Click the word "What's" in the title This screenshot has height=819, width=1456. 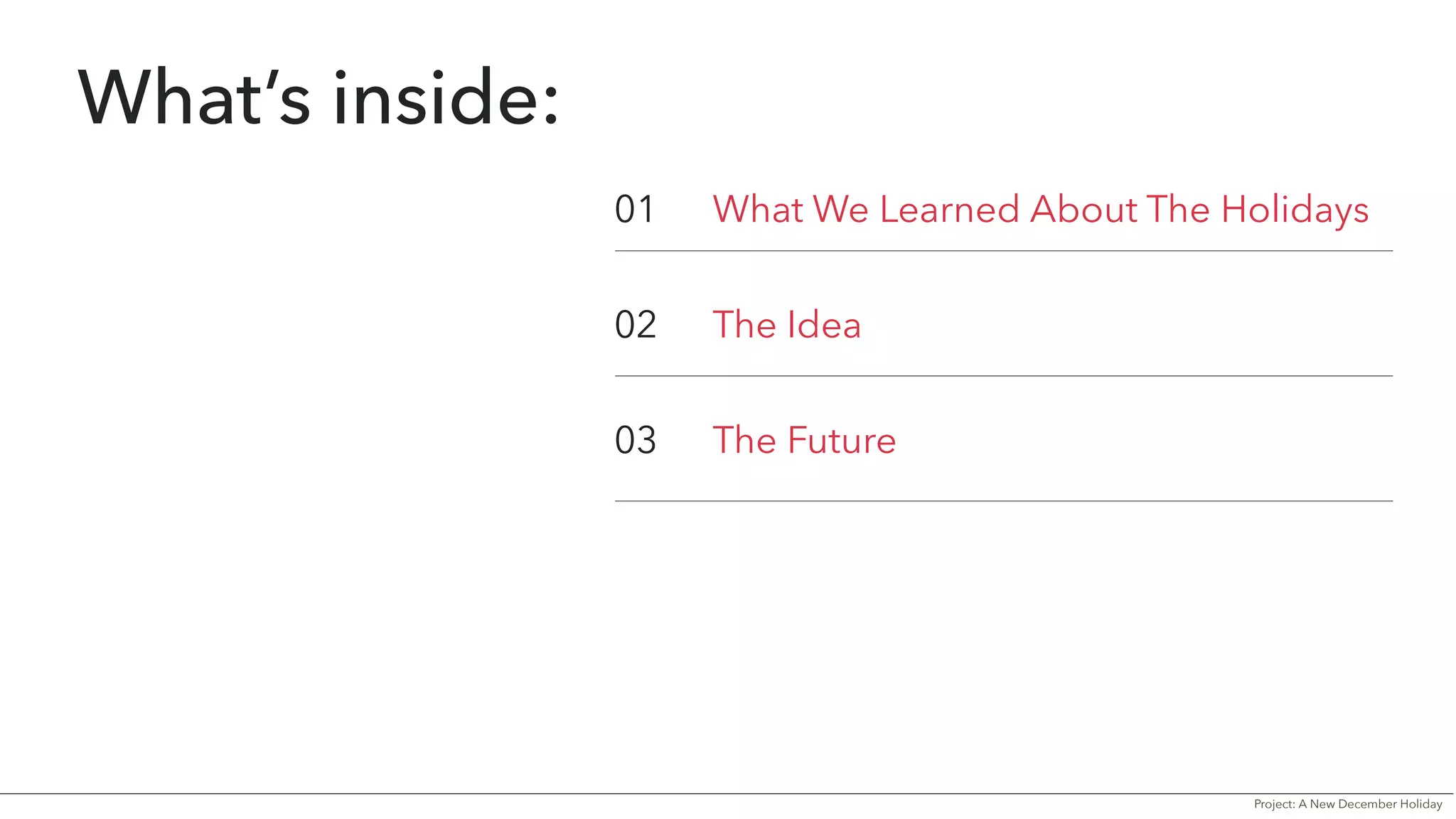[194, 97]
